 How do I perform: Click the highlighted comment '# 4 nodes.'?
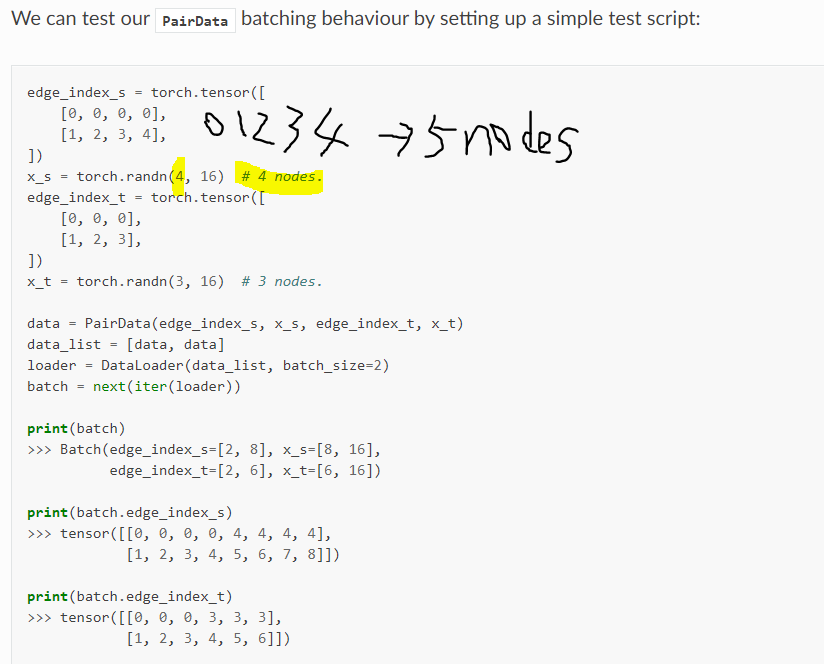pyautogui.click(x=281, y=177)
